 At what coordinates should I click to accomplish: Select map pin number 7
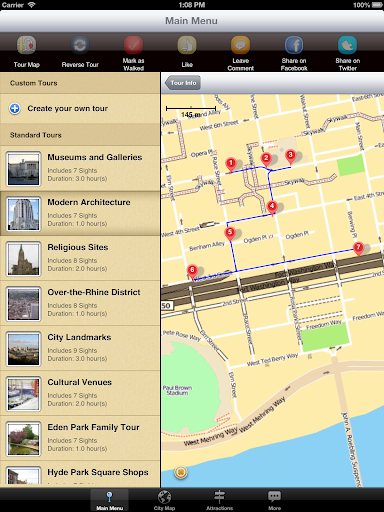[x=358, y=249]
